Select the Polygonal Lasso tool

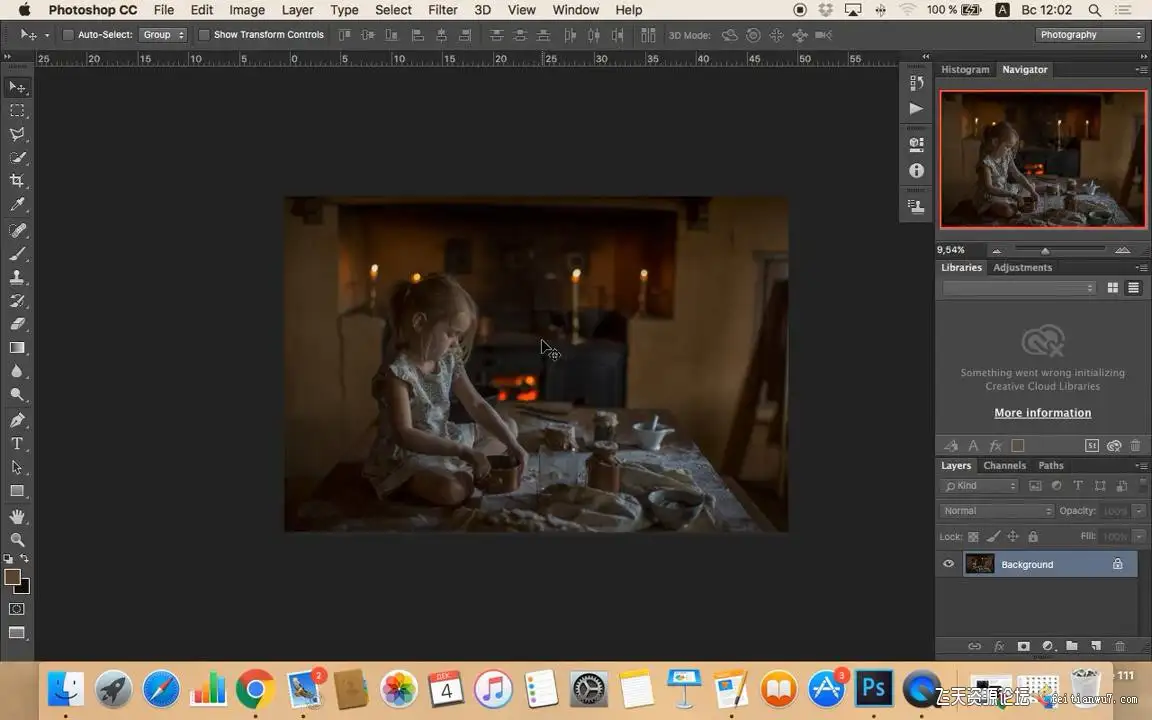click(x=17, y=134)
